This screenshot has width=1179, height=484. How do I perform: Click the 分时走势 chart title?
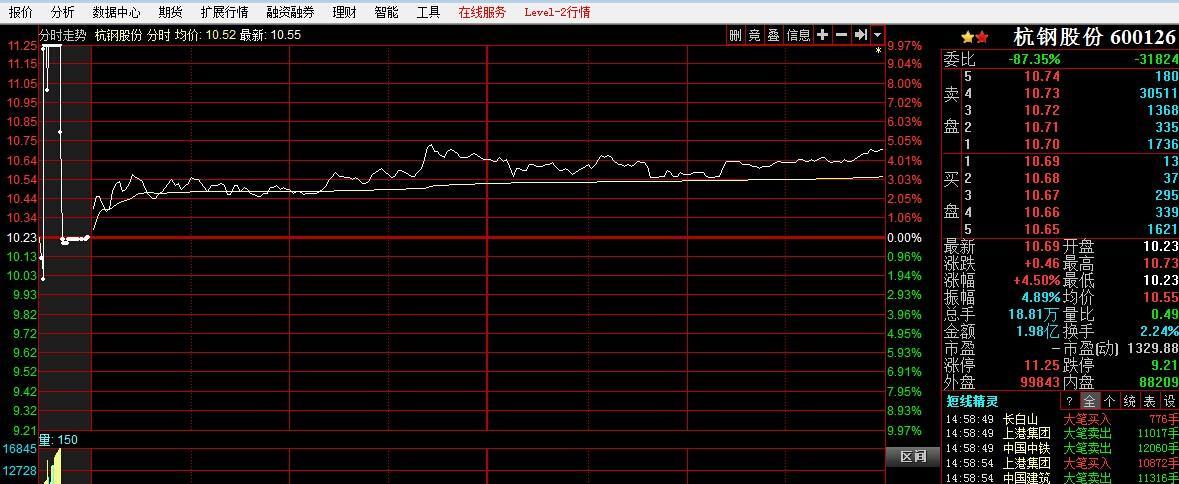pyautogui.click(x=63, y=35)
